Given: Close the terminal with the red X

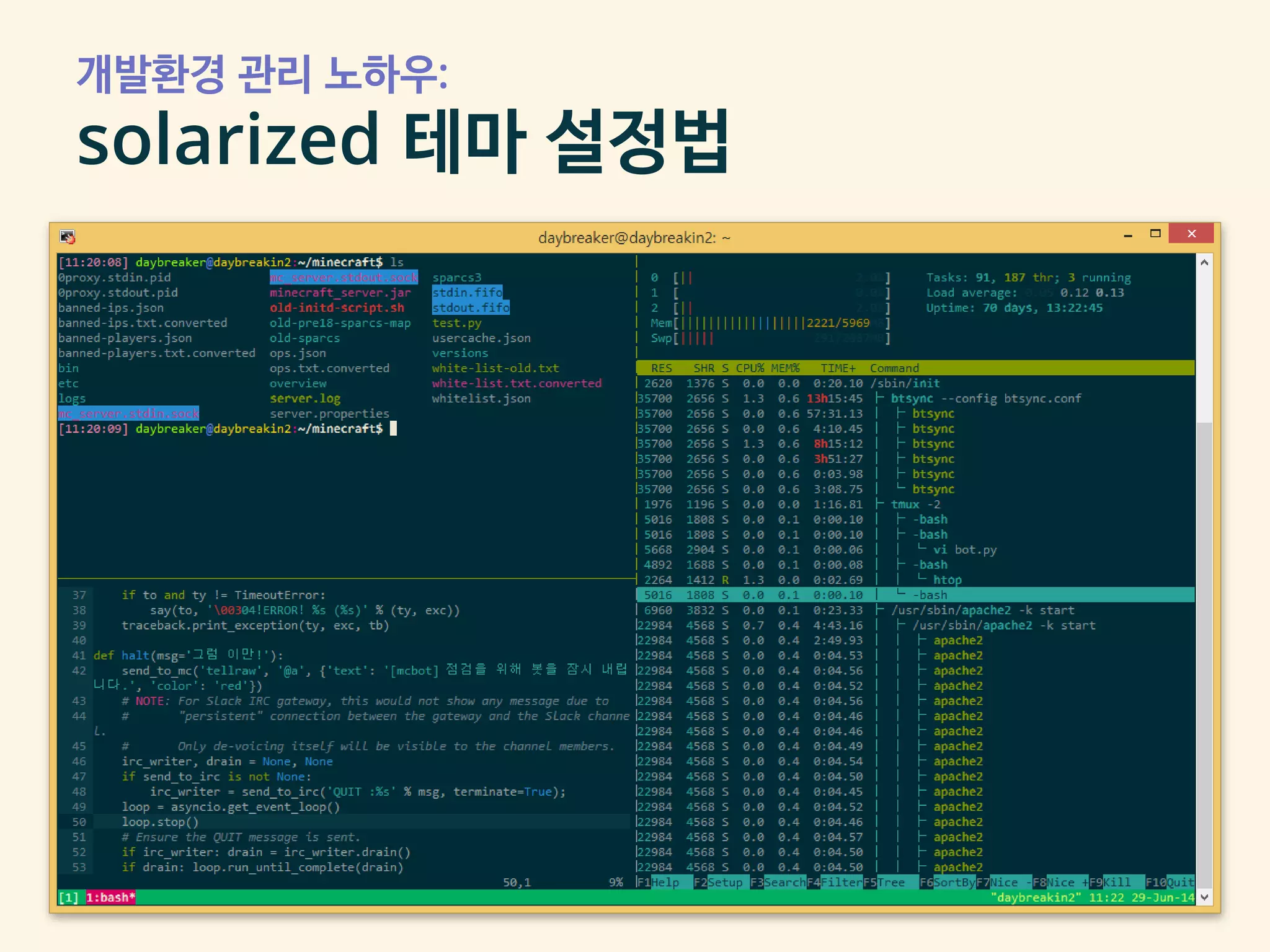Looking at the screenshot, I should click(x=1191, y=234).
